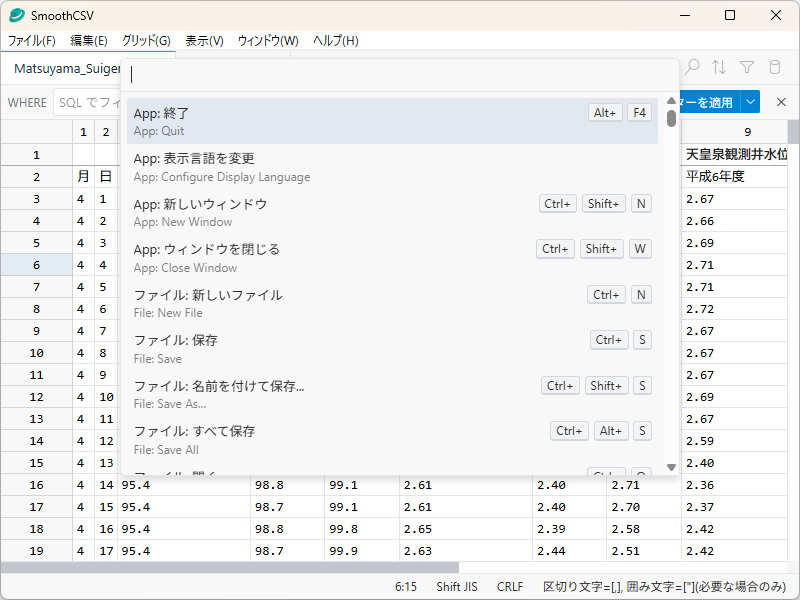Click the database cylinder icon in the toolbar
Viewport: 800px width, 600px height.
coord(774,67)
